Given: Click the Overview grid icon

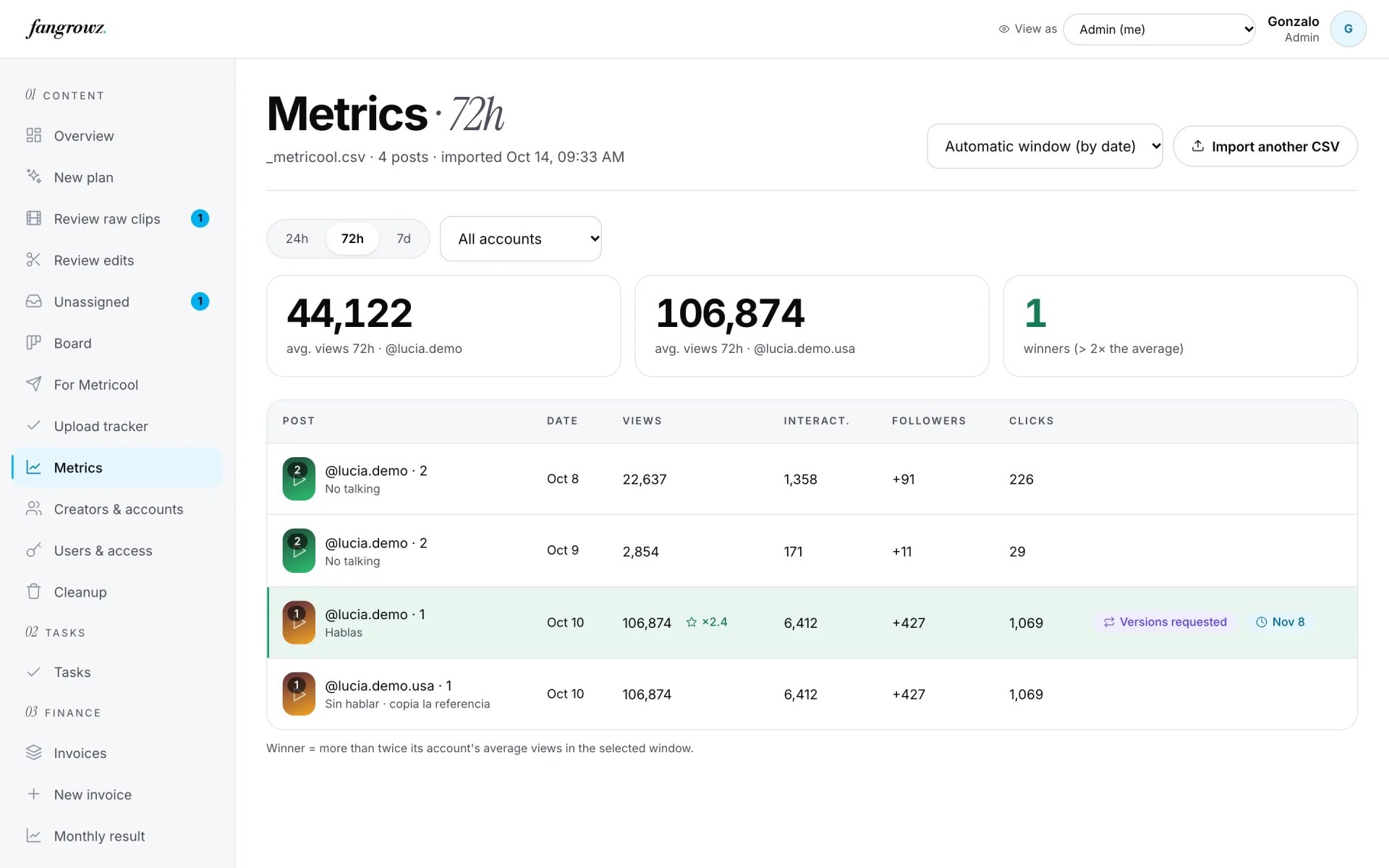Looking at the screenshot, I should tap(33, 135).
